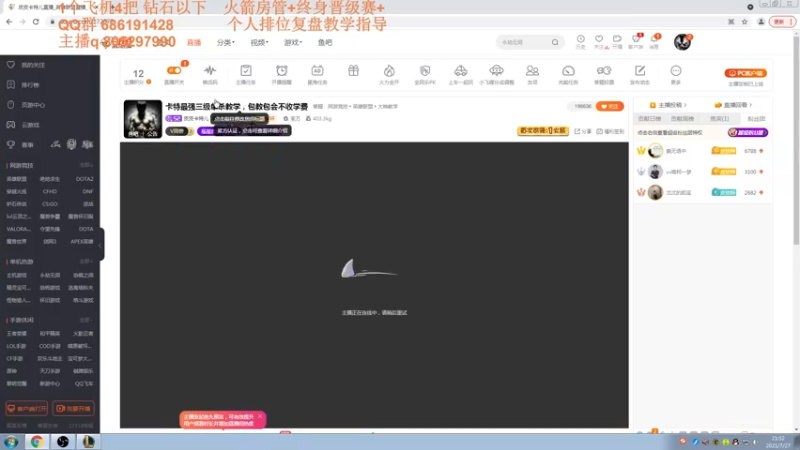Screen dimensions: 800x450
Task: Switch to the 贡献日榜 tab
Action: 649,119
